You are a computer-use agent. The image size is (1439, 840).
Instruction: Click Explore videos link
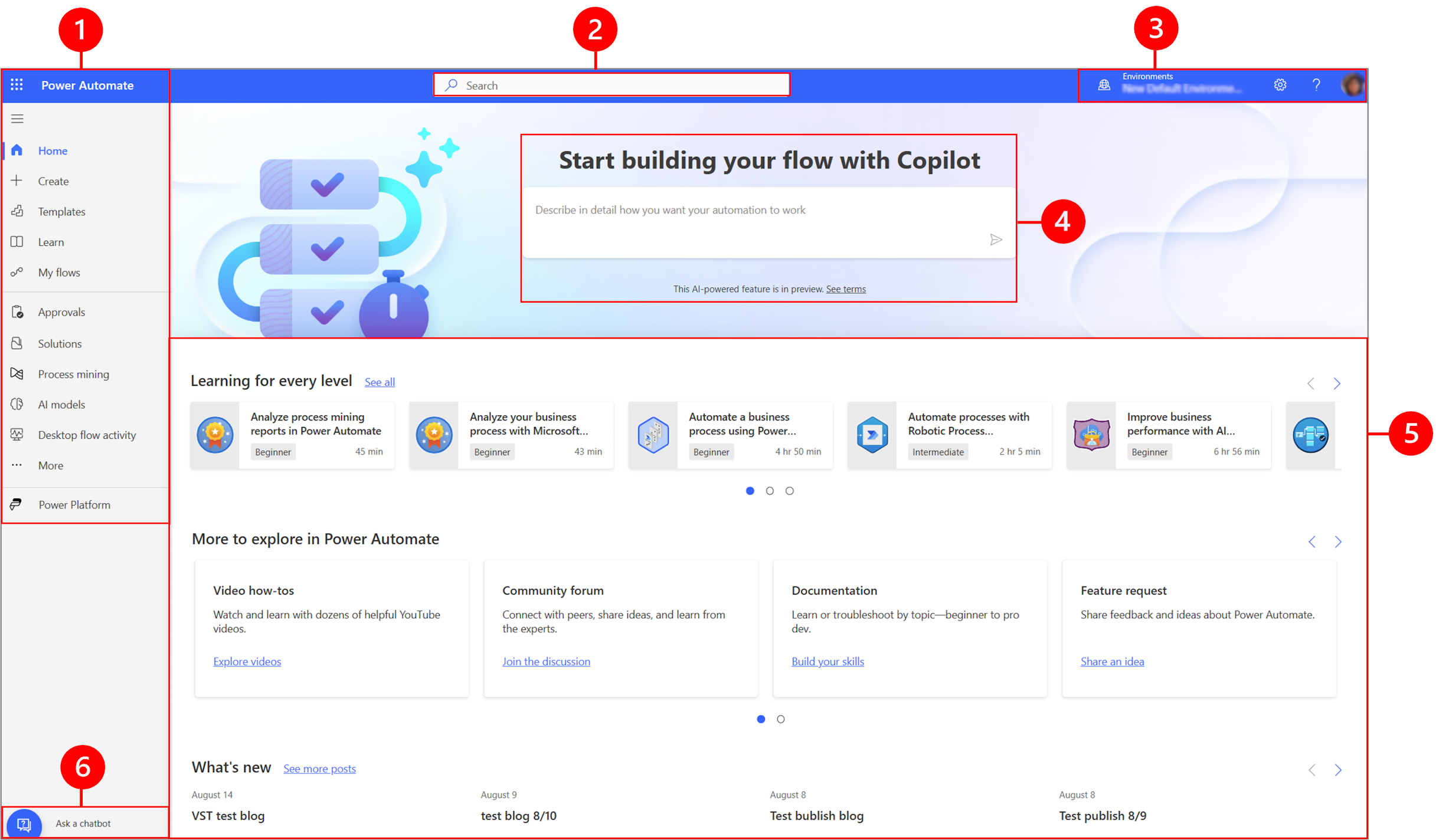(248, 661)
